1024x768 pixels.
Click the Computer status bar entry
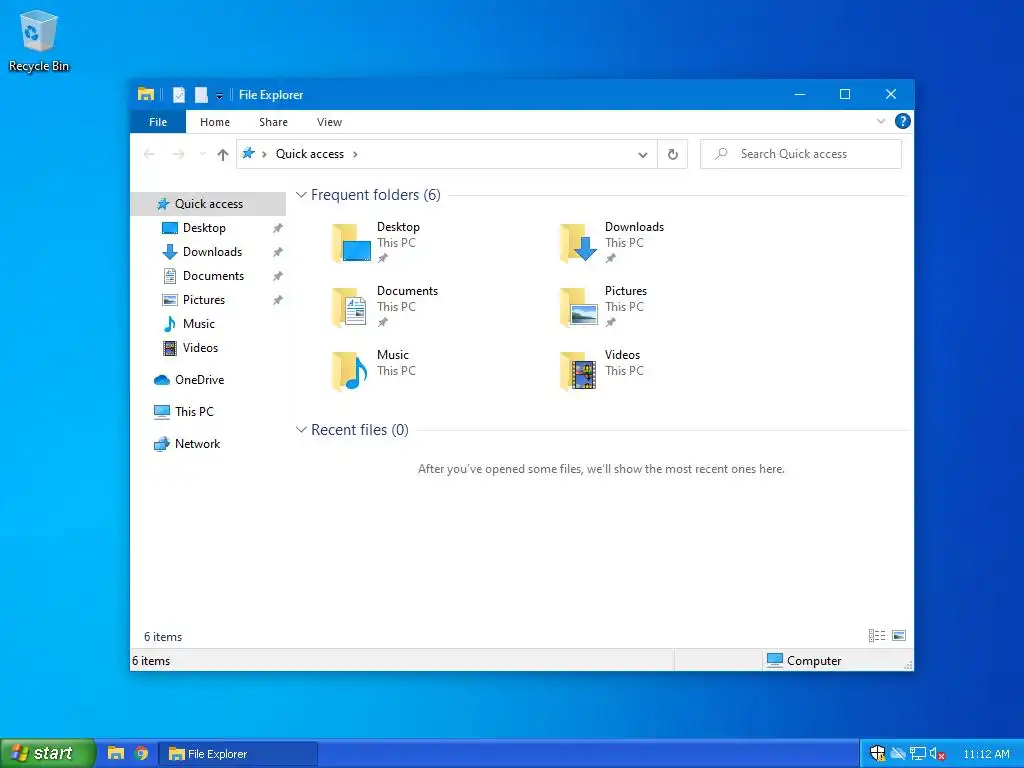[804, 660]
